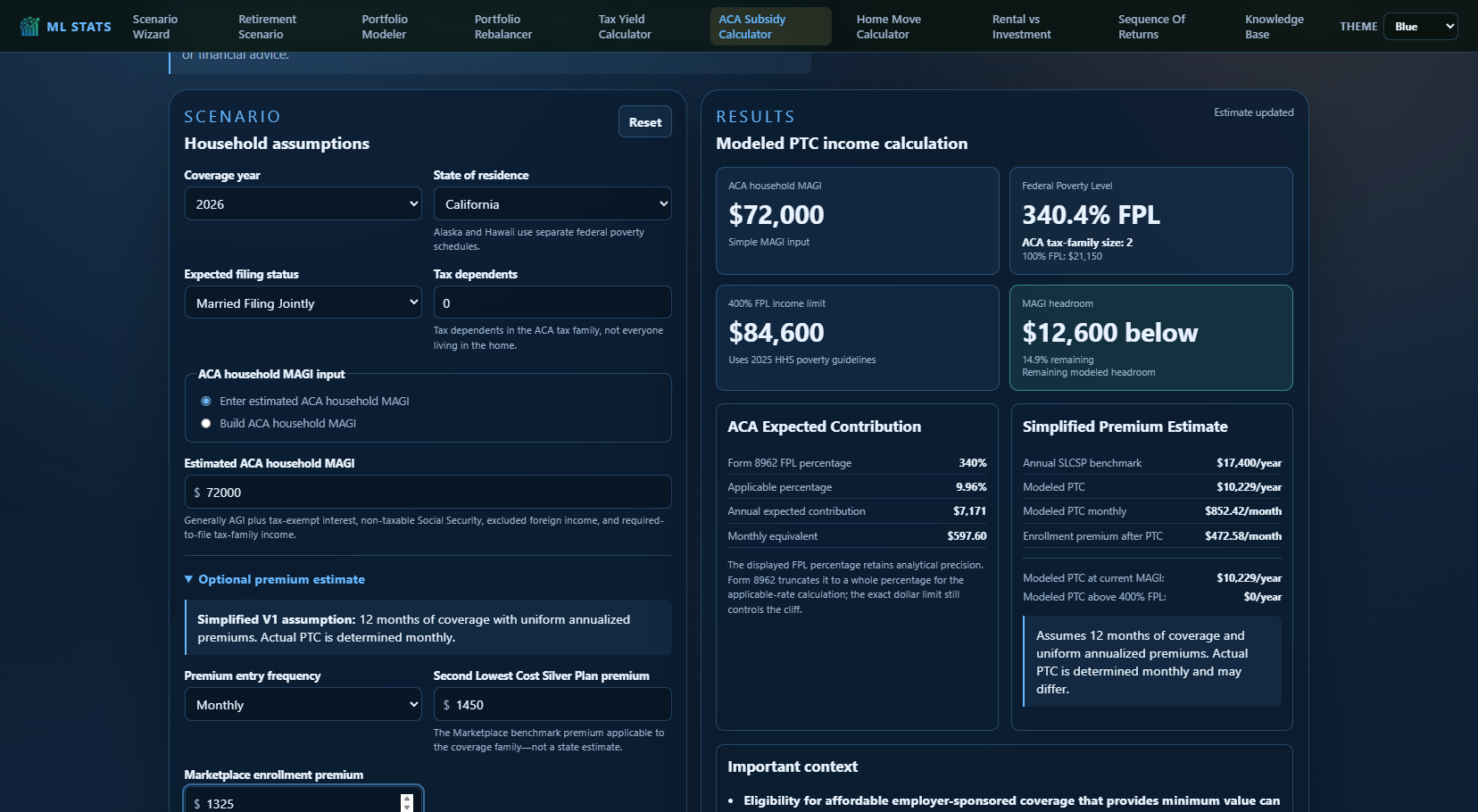Click the Marketplace enrollment premium stepper arrows
This screenshot has width=1478, height=812.
(407, 802)
